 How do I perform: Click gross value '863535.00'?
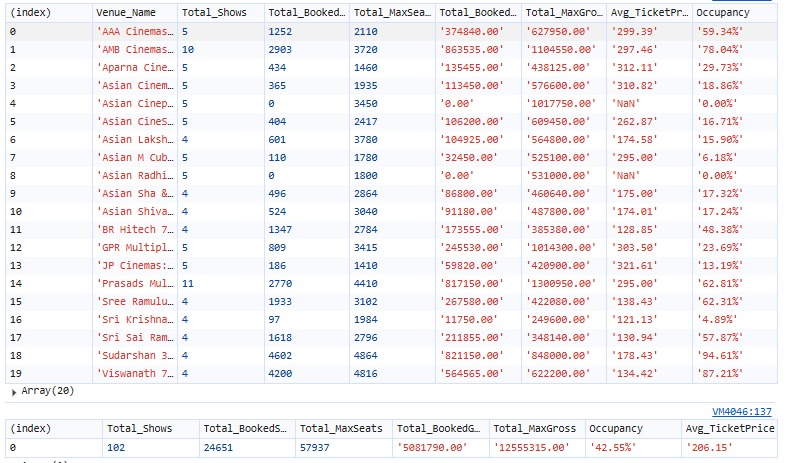(x=471, y=49)
